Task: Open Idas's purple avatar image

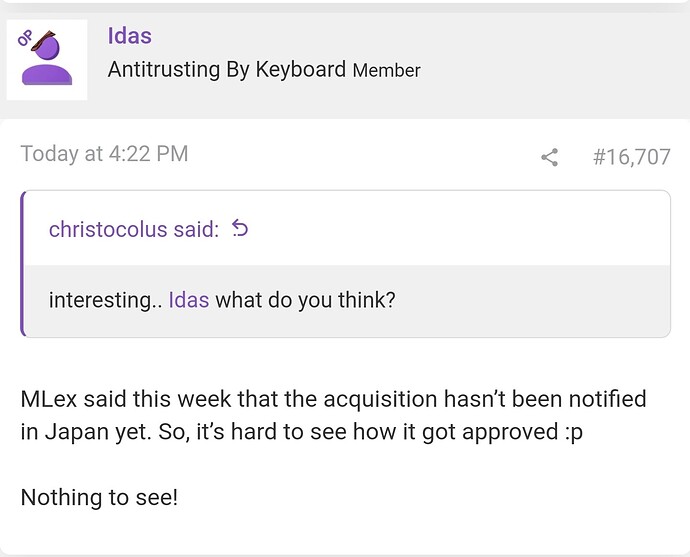Action: (x=47, y=60)
